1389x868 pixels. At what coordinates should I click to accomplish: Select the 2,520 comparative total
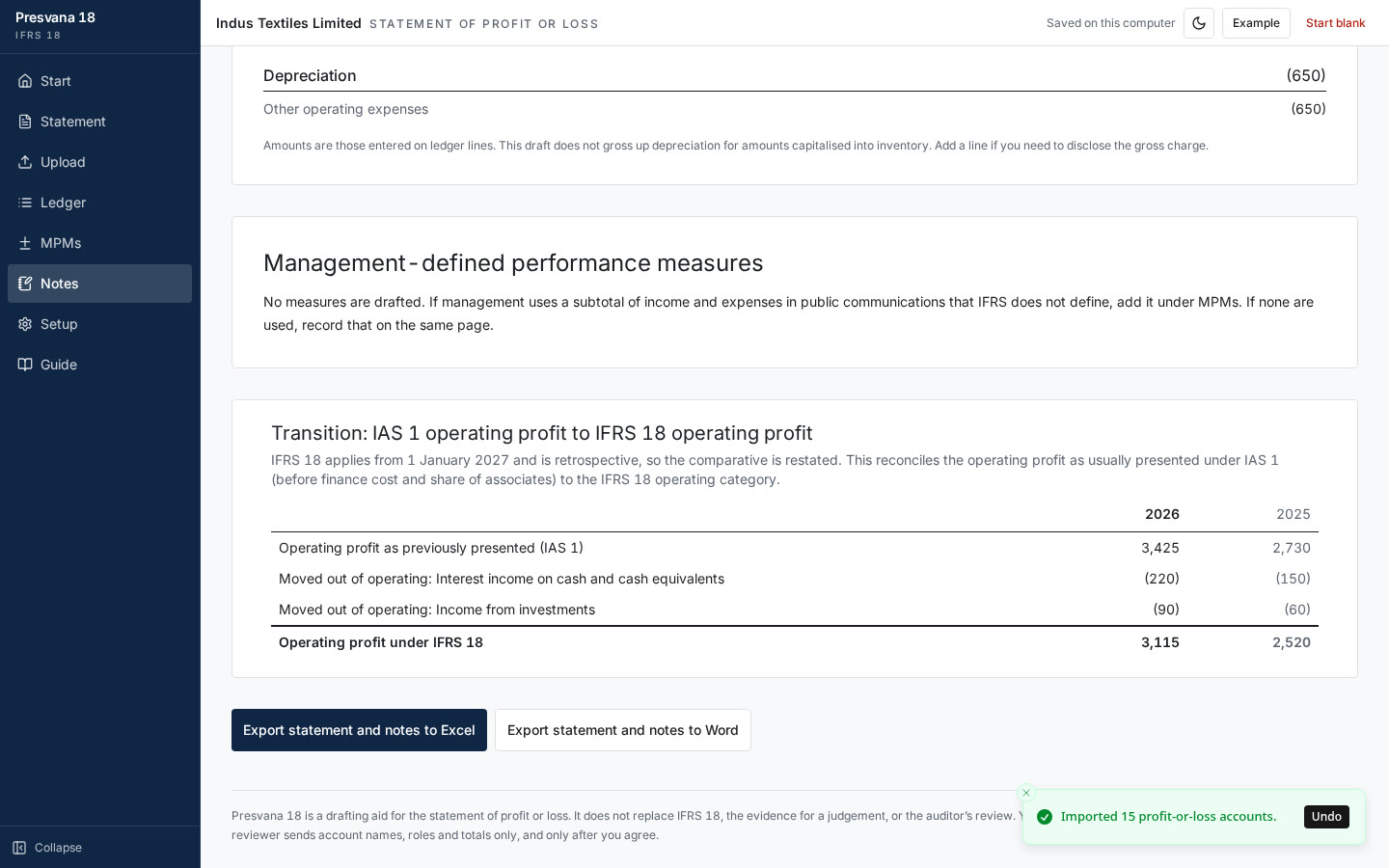[1292, 642]
